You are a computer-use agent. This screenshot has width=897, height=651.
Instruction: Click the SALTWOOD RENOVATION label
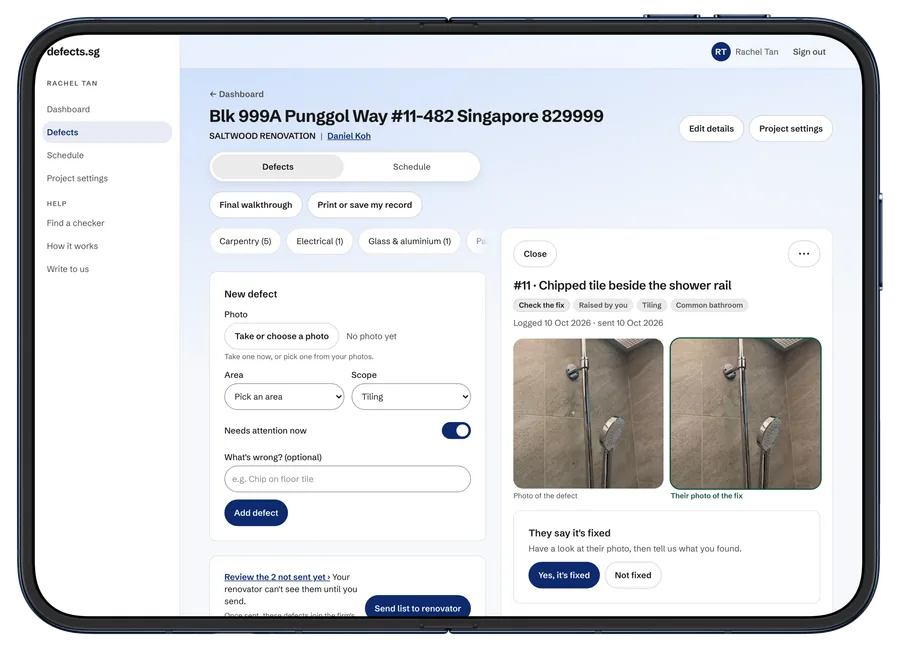(x=262, y=136)
